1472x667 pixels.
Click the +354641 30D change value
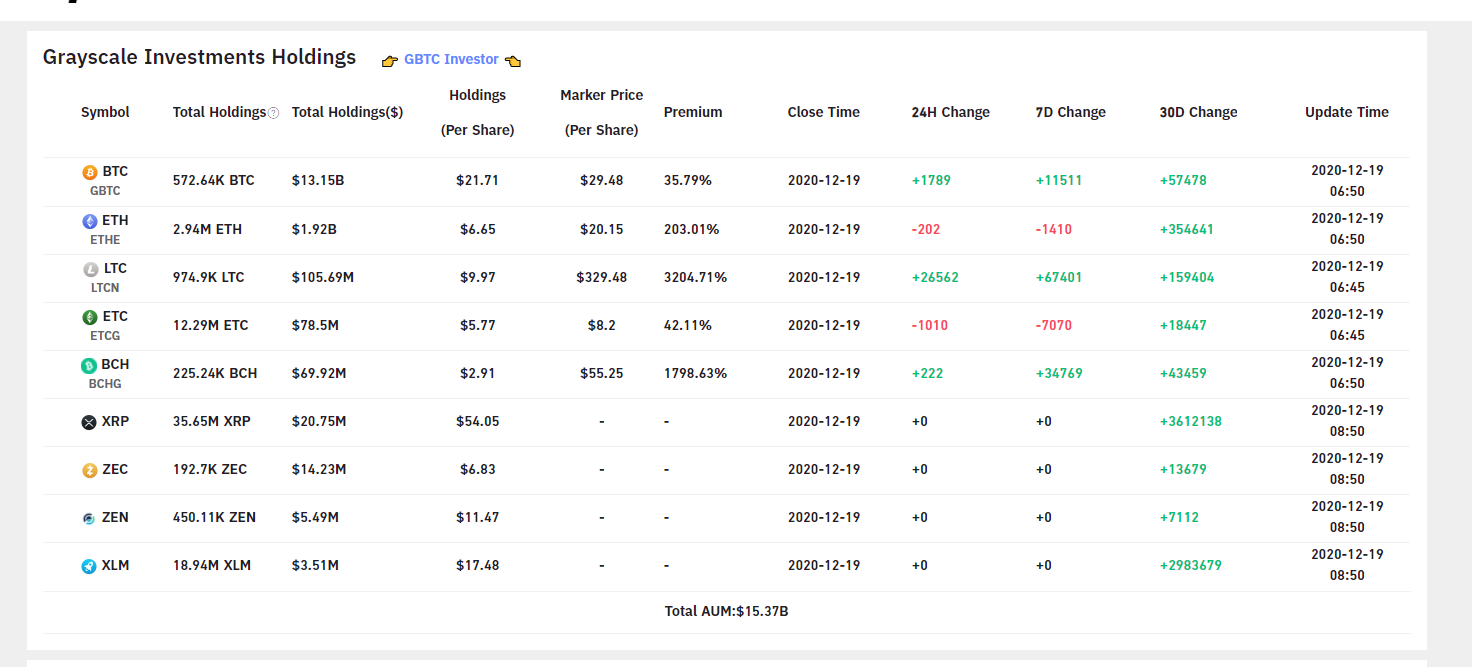pos(1187,229)
